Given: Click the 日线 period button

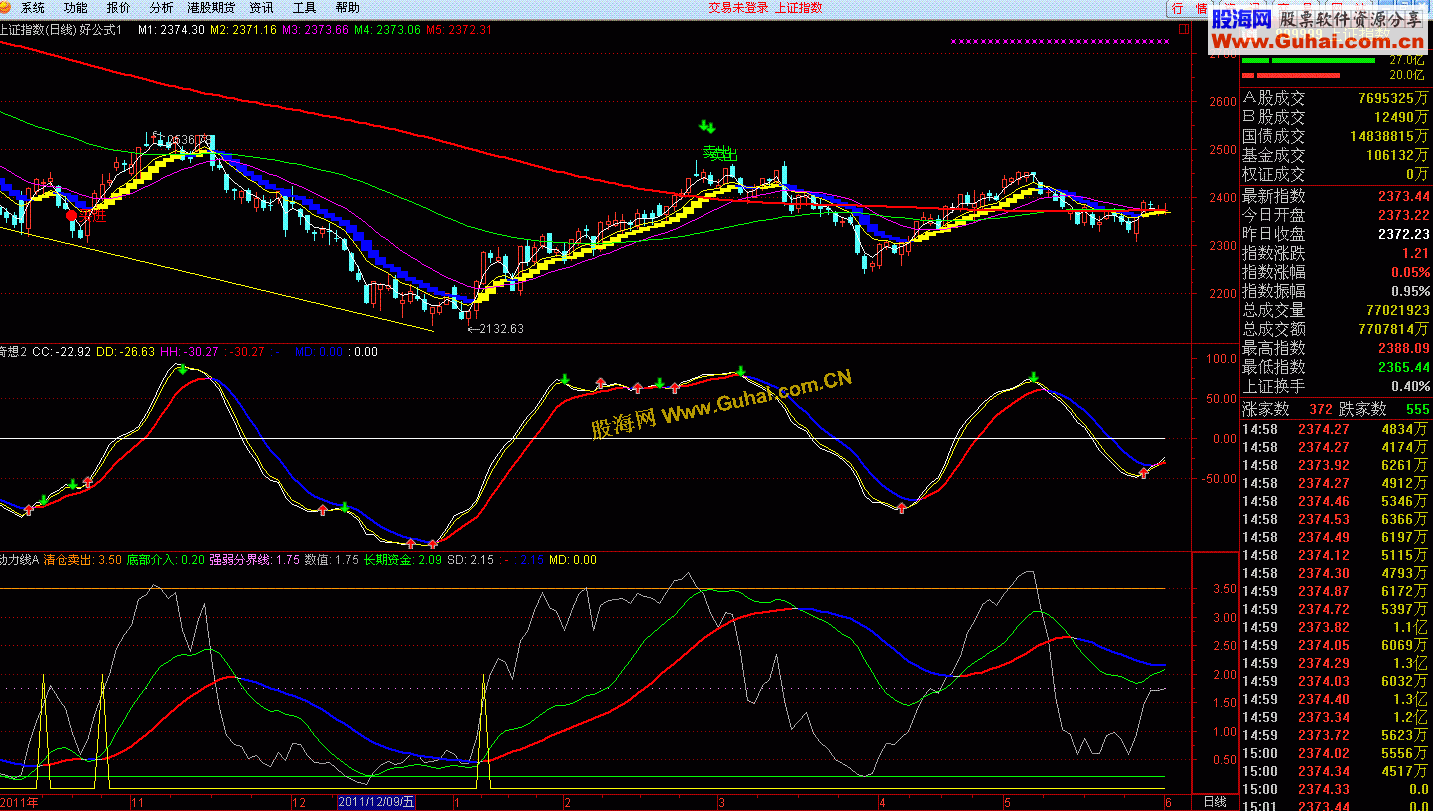Looking at the screenshot, I should click(1214, 802).
